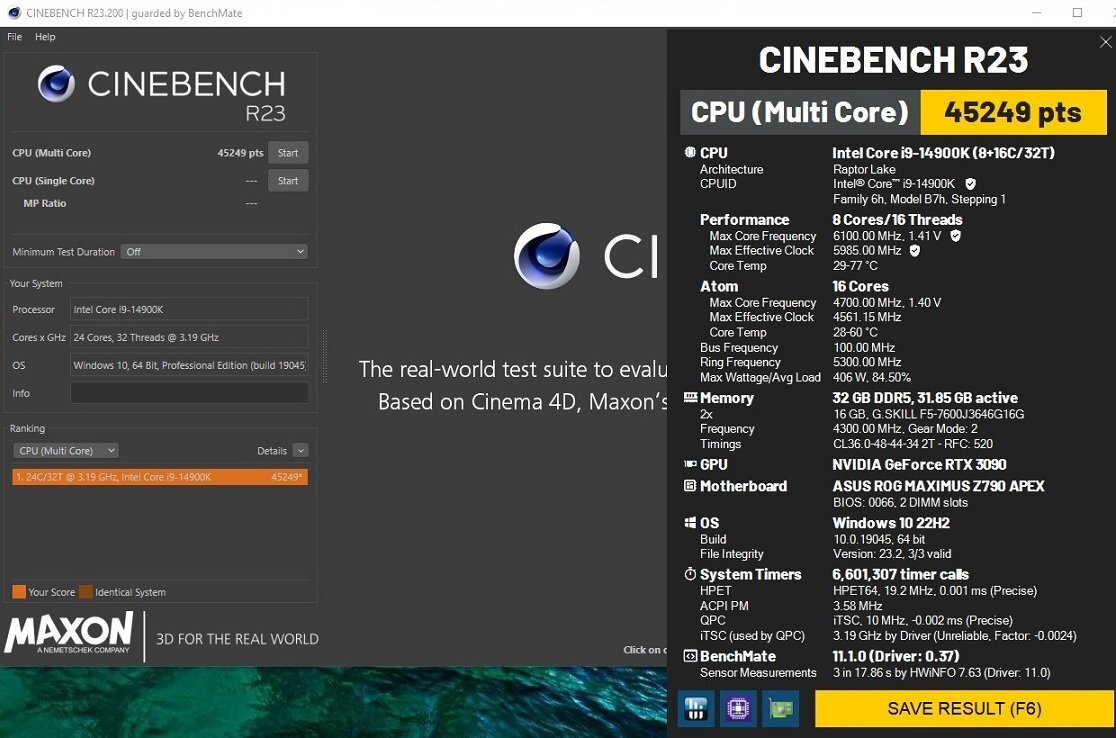Click the empty Info field
This screenshot has height=738, width=1116.
(x=189, y=393)
